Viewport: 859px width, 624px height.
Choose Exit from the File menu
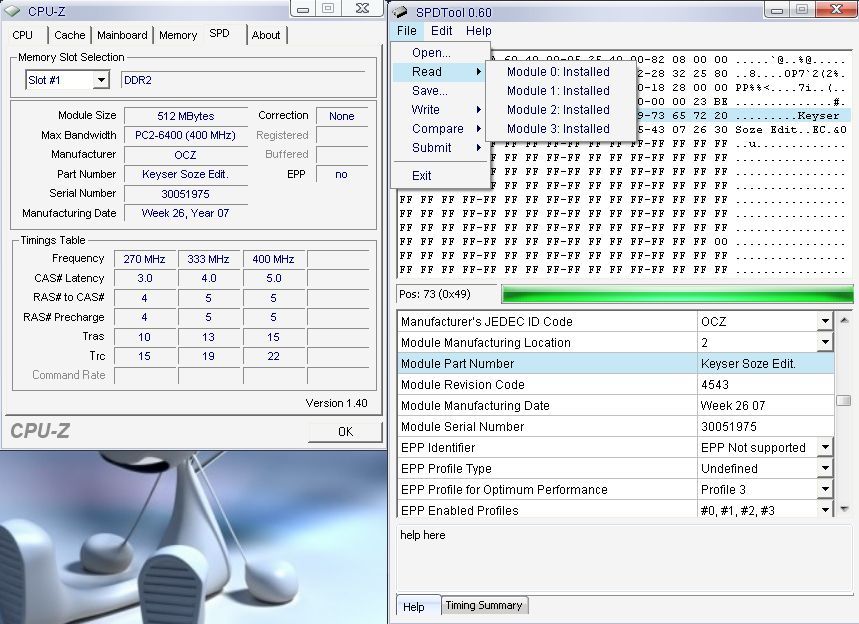pos(440,176)
